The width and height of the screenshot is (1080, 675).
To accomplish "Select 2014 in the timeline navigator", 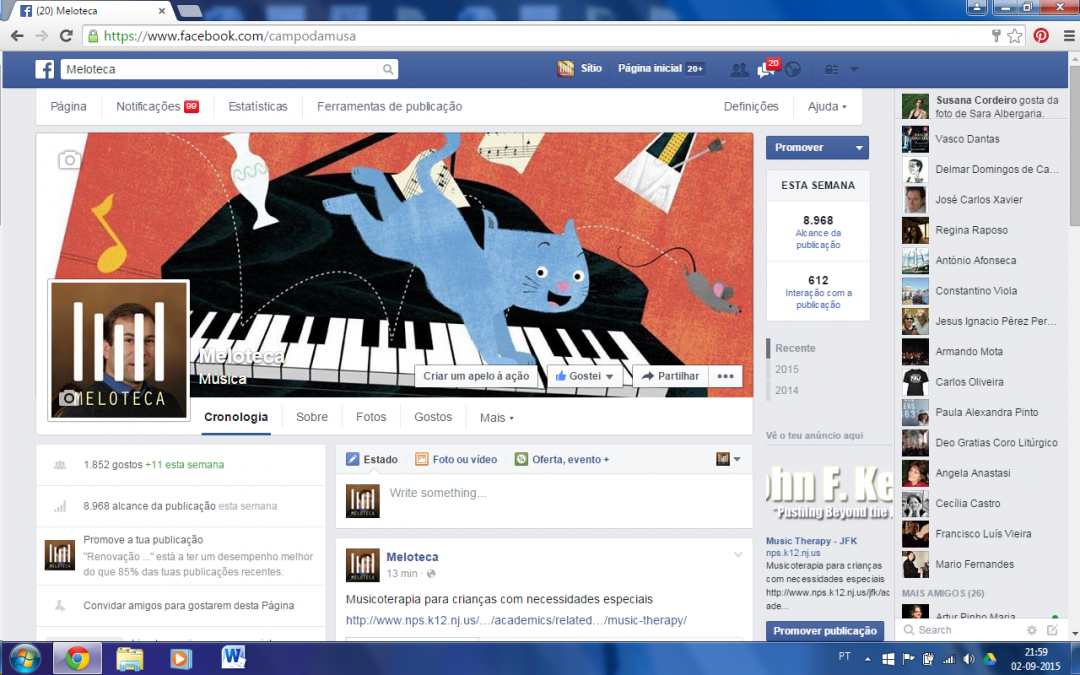I will (786, 390).
